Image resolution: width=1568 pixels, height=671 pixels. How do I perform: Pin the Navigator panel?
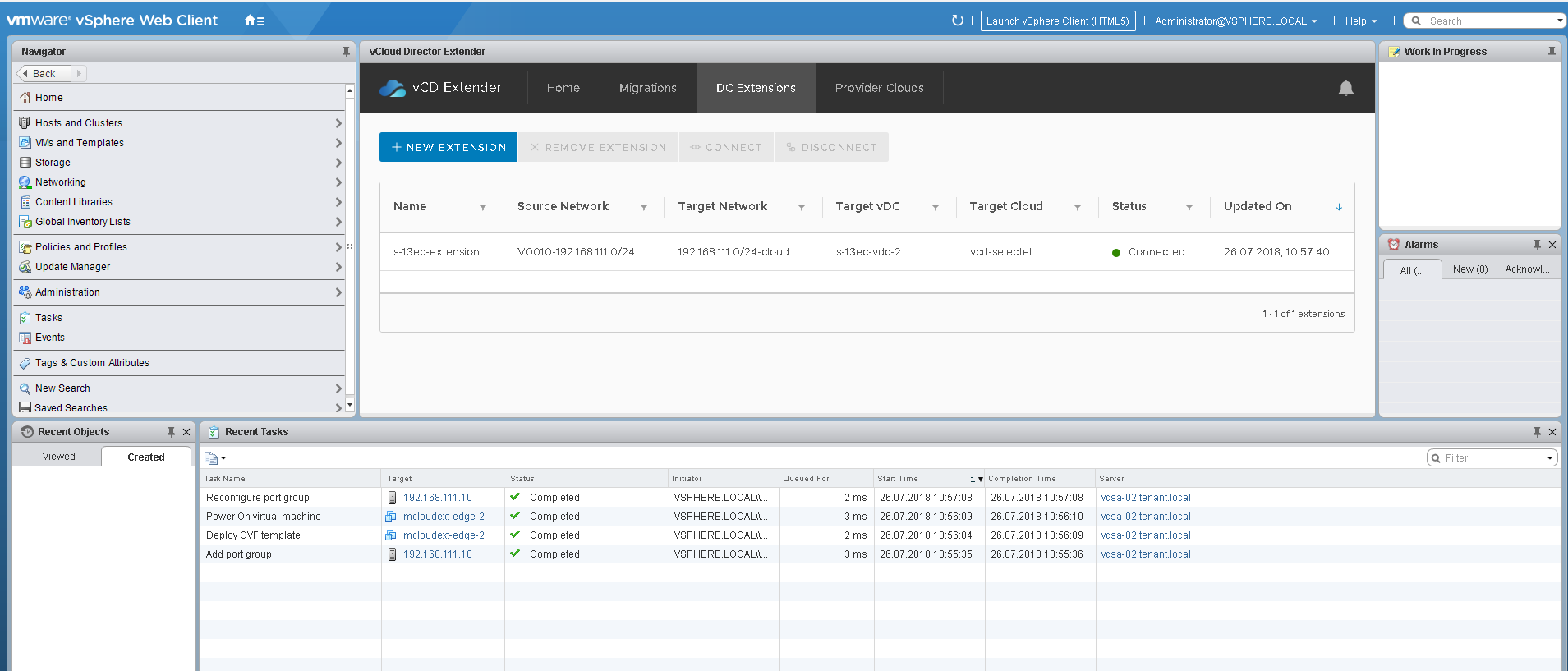(346, 52)
